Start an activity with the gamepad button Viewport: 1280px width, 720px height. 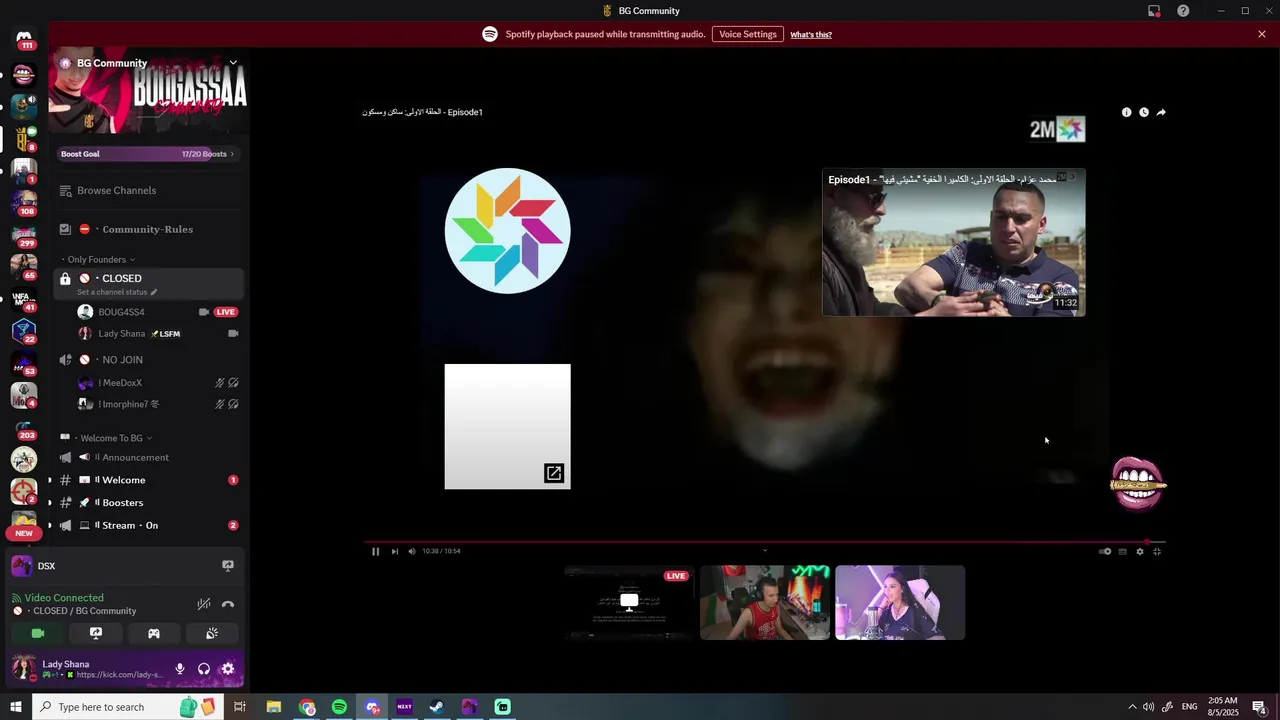(x=154, y=633)
